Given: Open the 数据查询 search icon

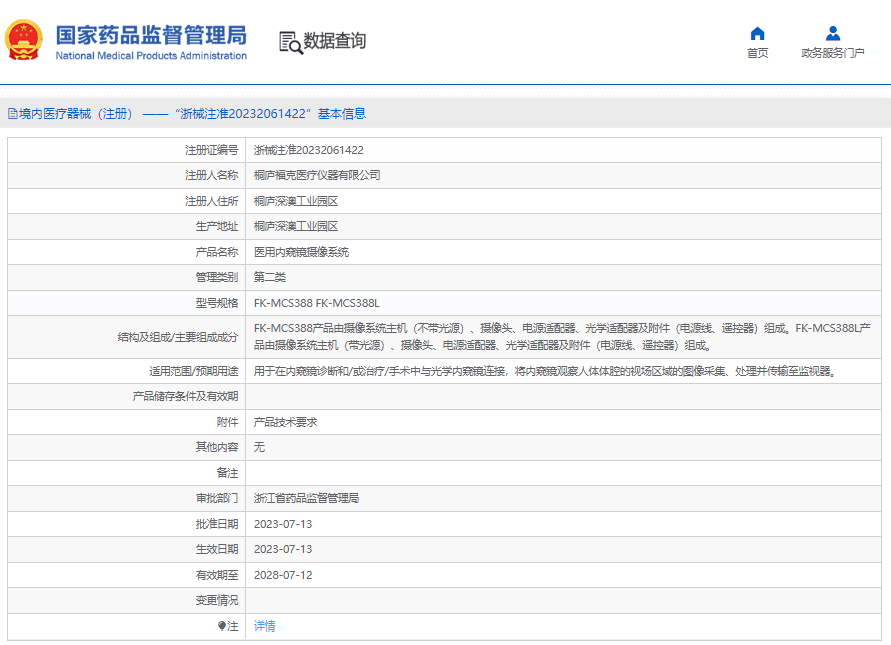Looking at the screenshot, I should (290, 43).
